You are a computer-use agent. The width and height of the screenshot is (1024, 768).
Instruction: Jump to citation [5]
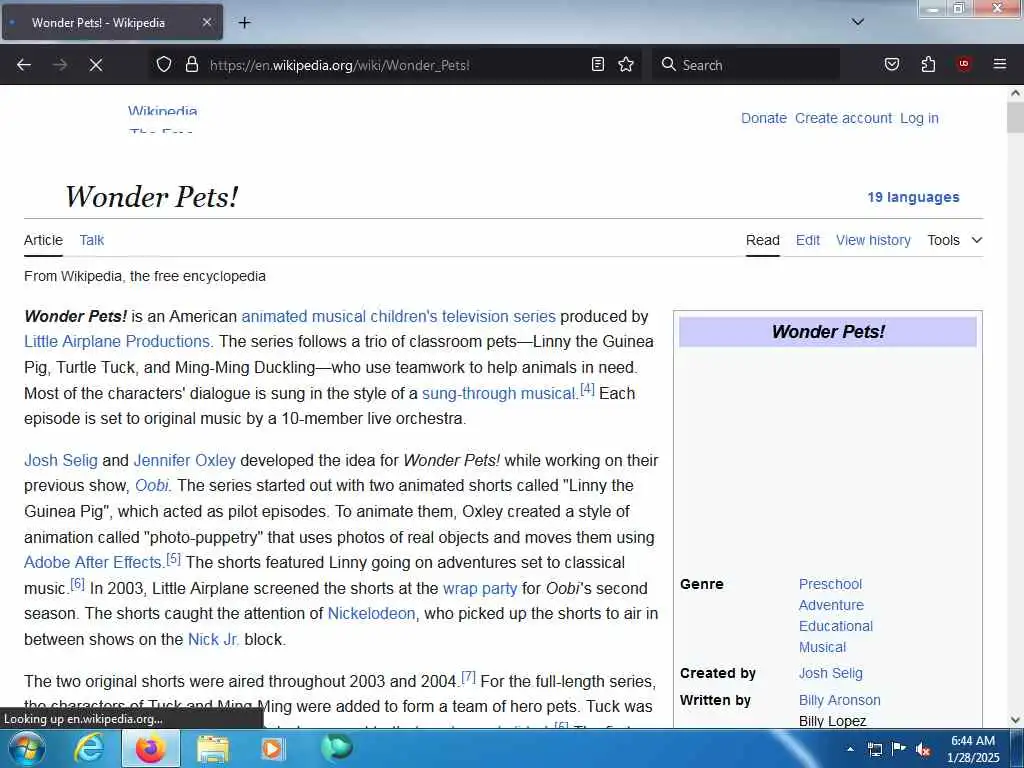173,558
